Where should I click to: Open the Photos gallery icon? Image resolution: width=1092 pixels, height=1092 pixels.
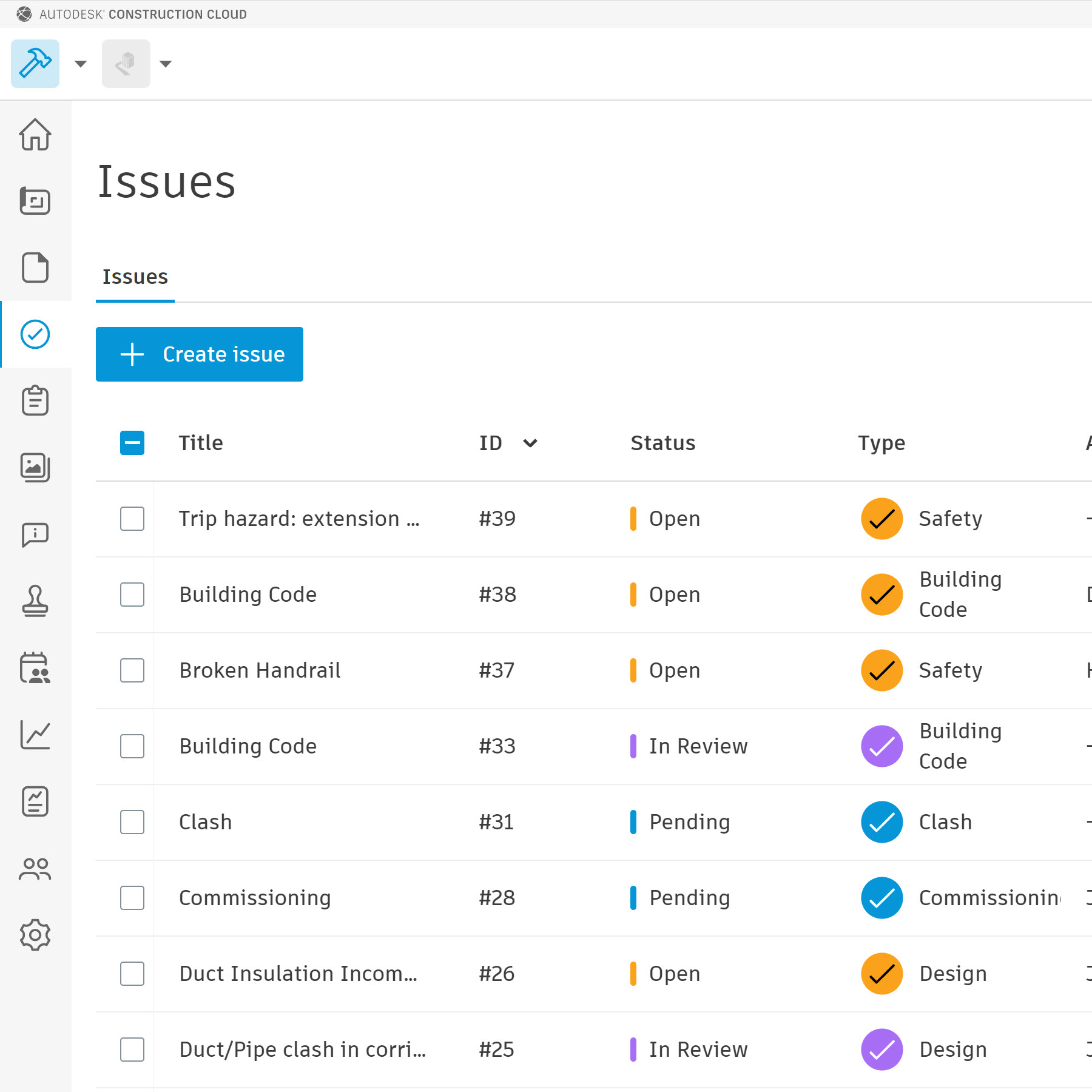tap(35, 468)
